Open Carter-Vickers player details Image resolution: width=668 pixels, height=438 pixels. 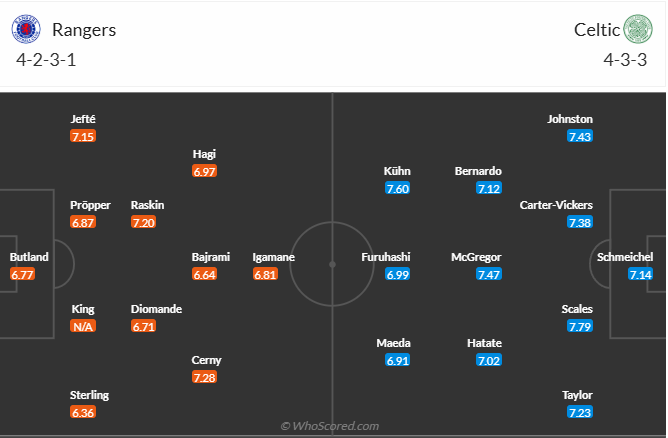tap(556, 205)
